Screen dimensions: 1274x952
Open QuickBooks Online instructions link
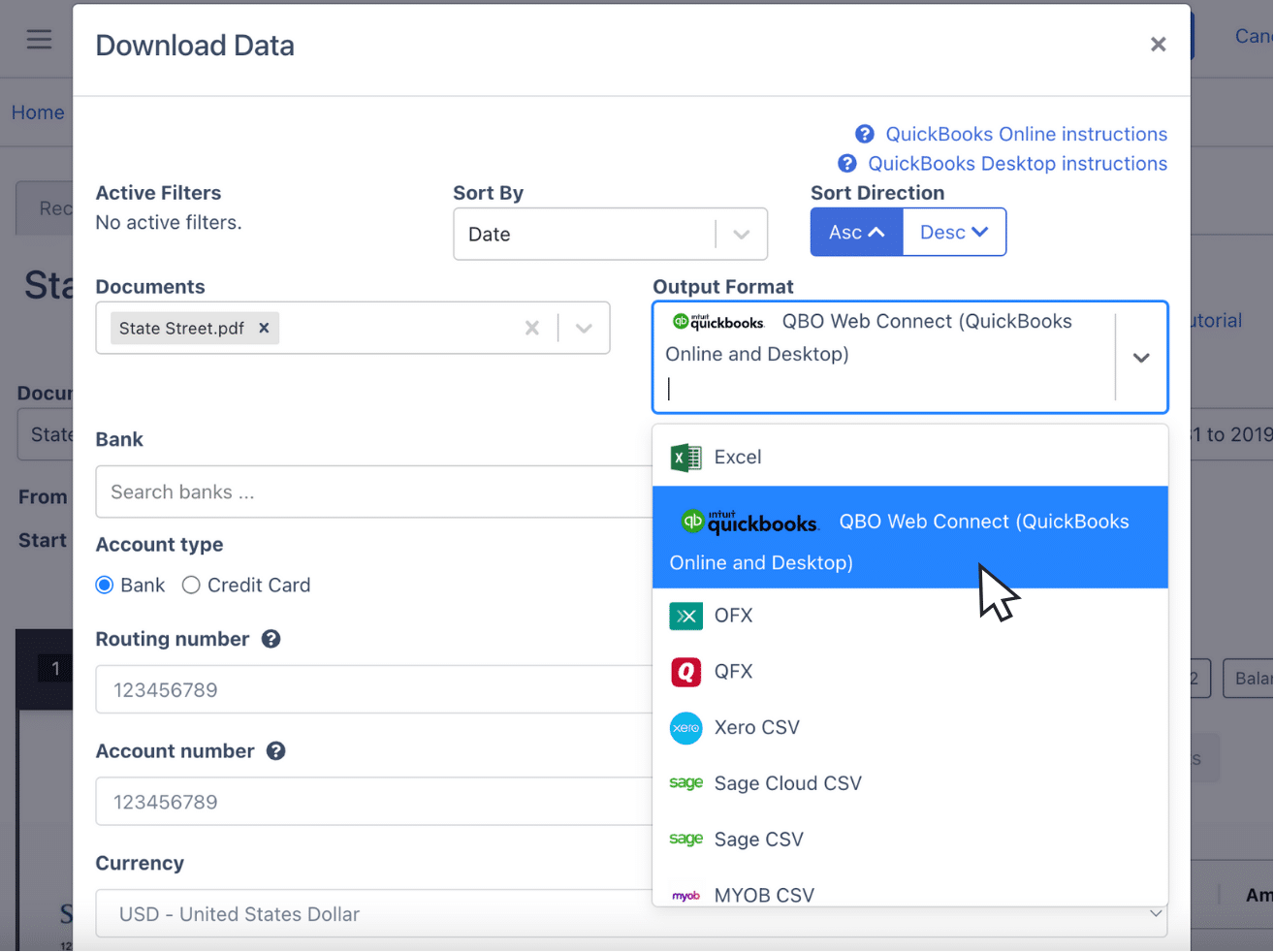click(1026, 134)
